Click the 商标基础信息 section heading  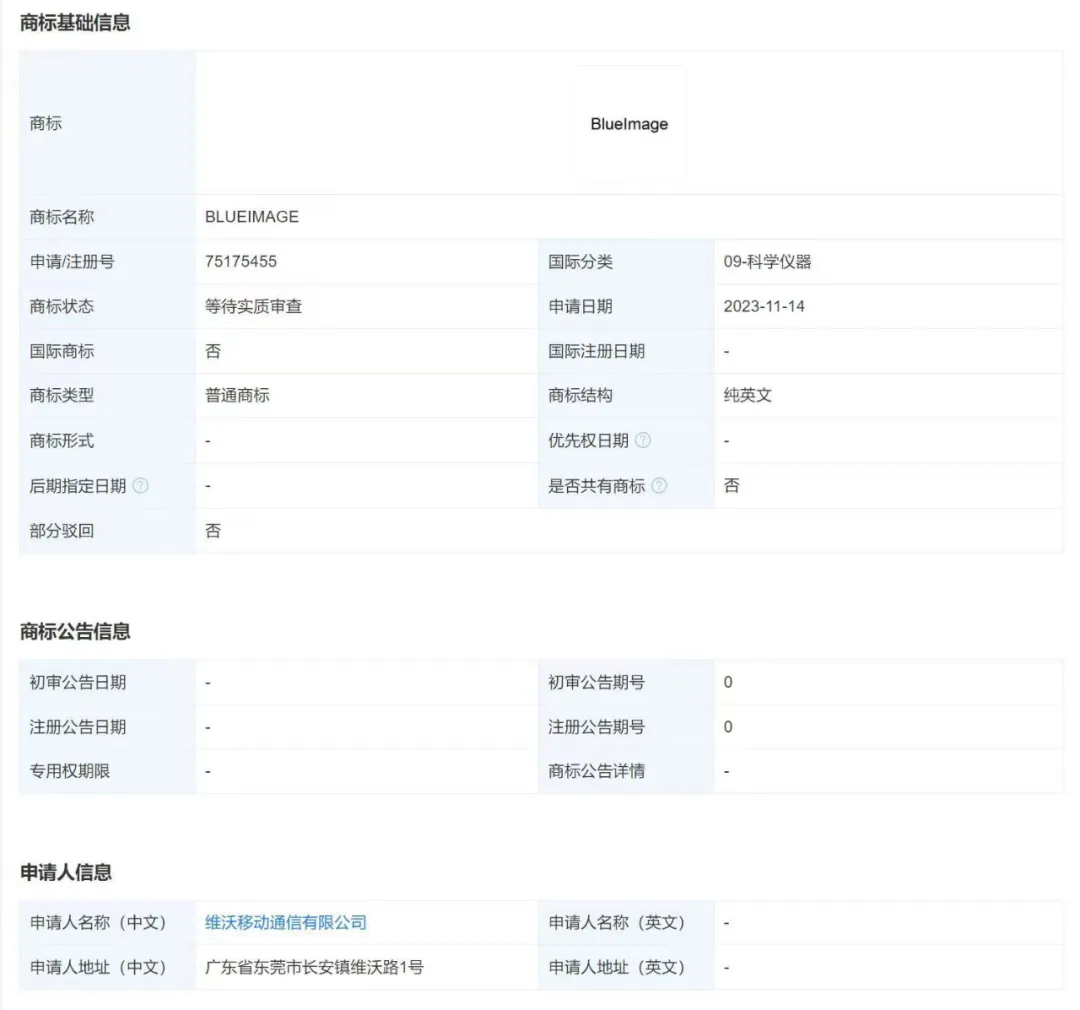click(x=75, y=23)
